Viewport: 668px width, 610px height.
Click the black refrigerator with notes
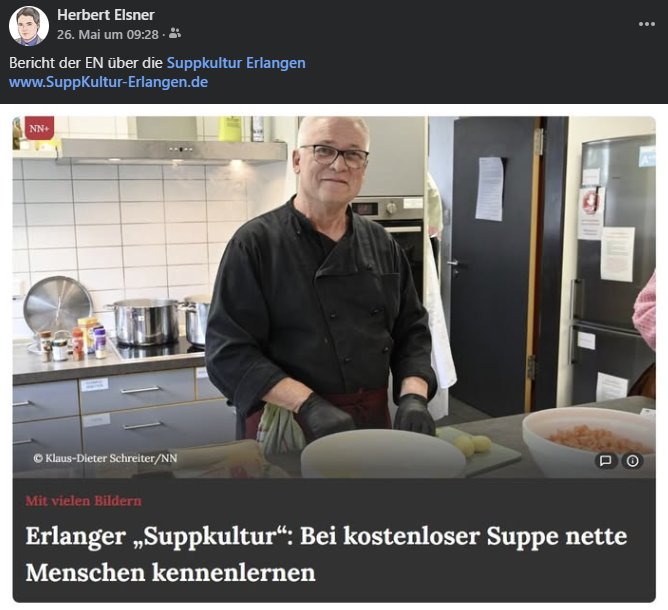(611, 268)
